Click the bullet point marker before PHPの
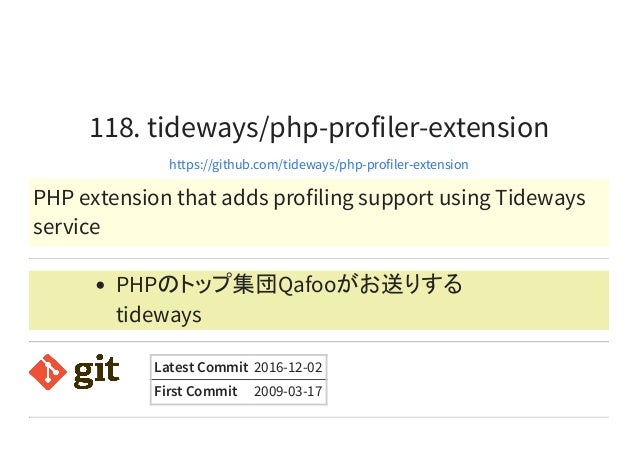 click(101, 286)
